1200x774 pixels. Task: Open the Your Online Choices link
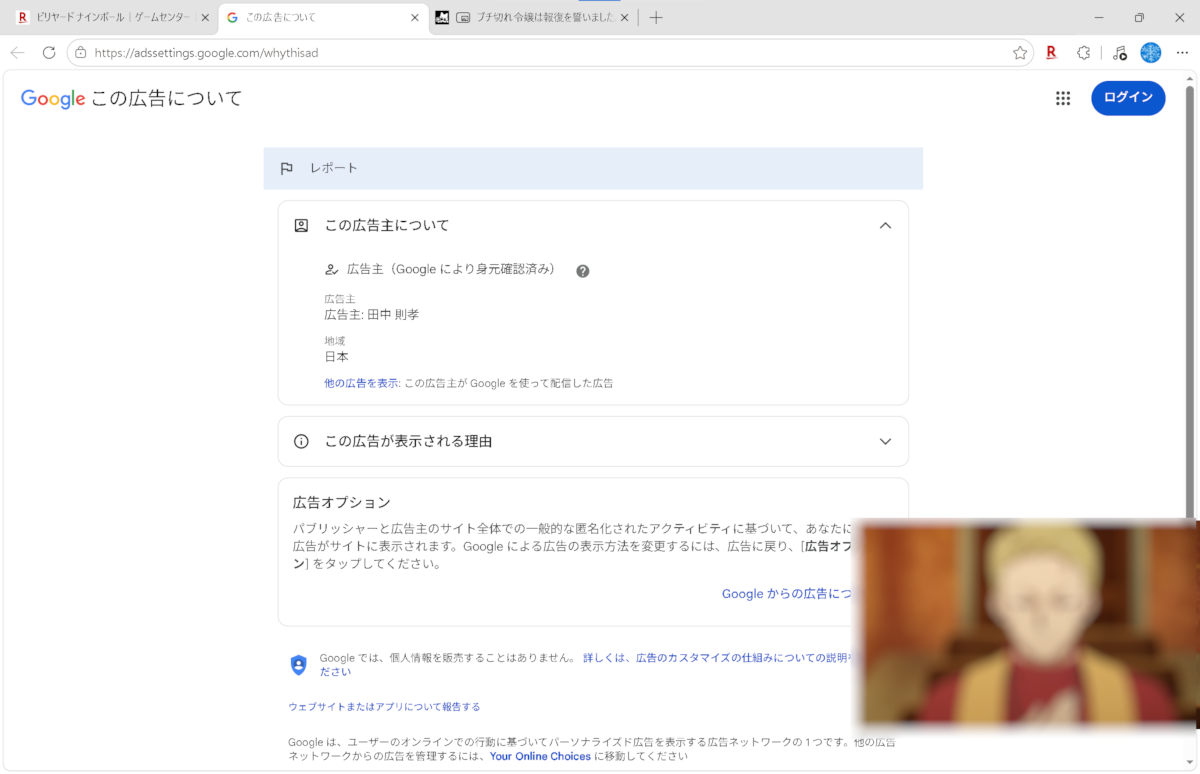(x=540, y=757)
